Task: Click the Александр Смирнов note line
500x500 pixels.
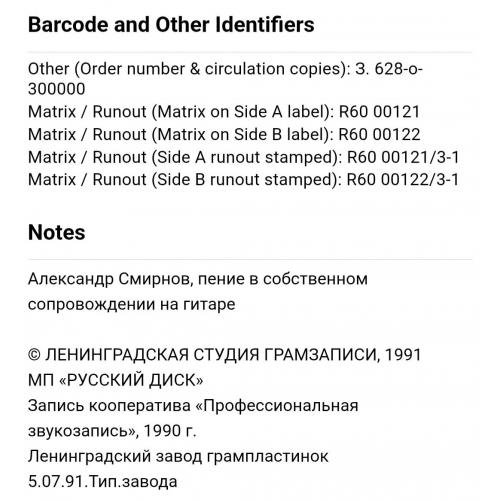Action: coord(198,279)
